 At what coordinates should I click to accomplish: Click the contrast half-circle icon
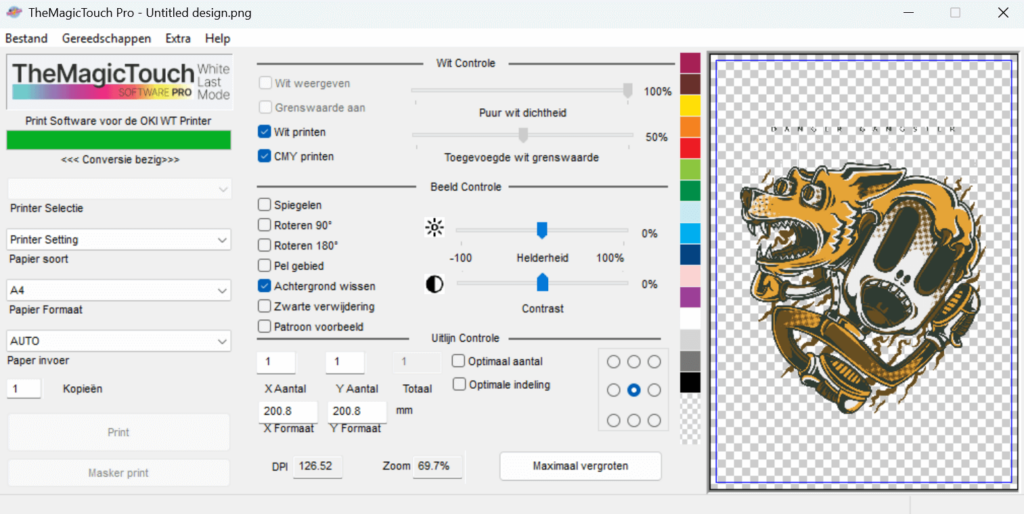click(434, 284)
